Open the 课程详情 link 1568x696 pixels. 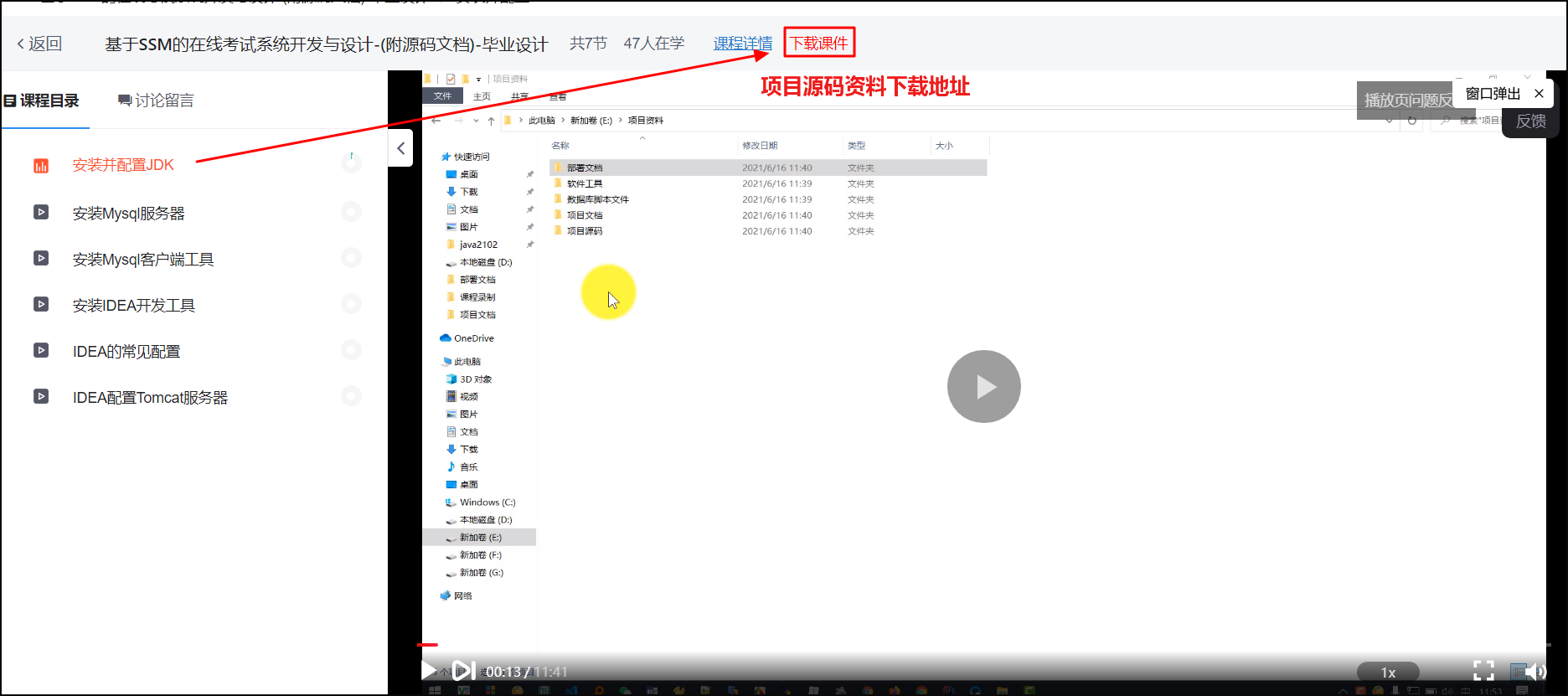click(743, 44)
